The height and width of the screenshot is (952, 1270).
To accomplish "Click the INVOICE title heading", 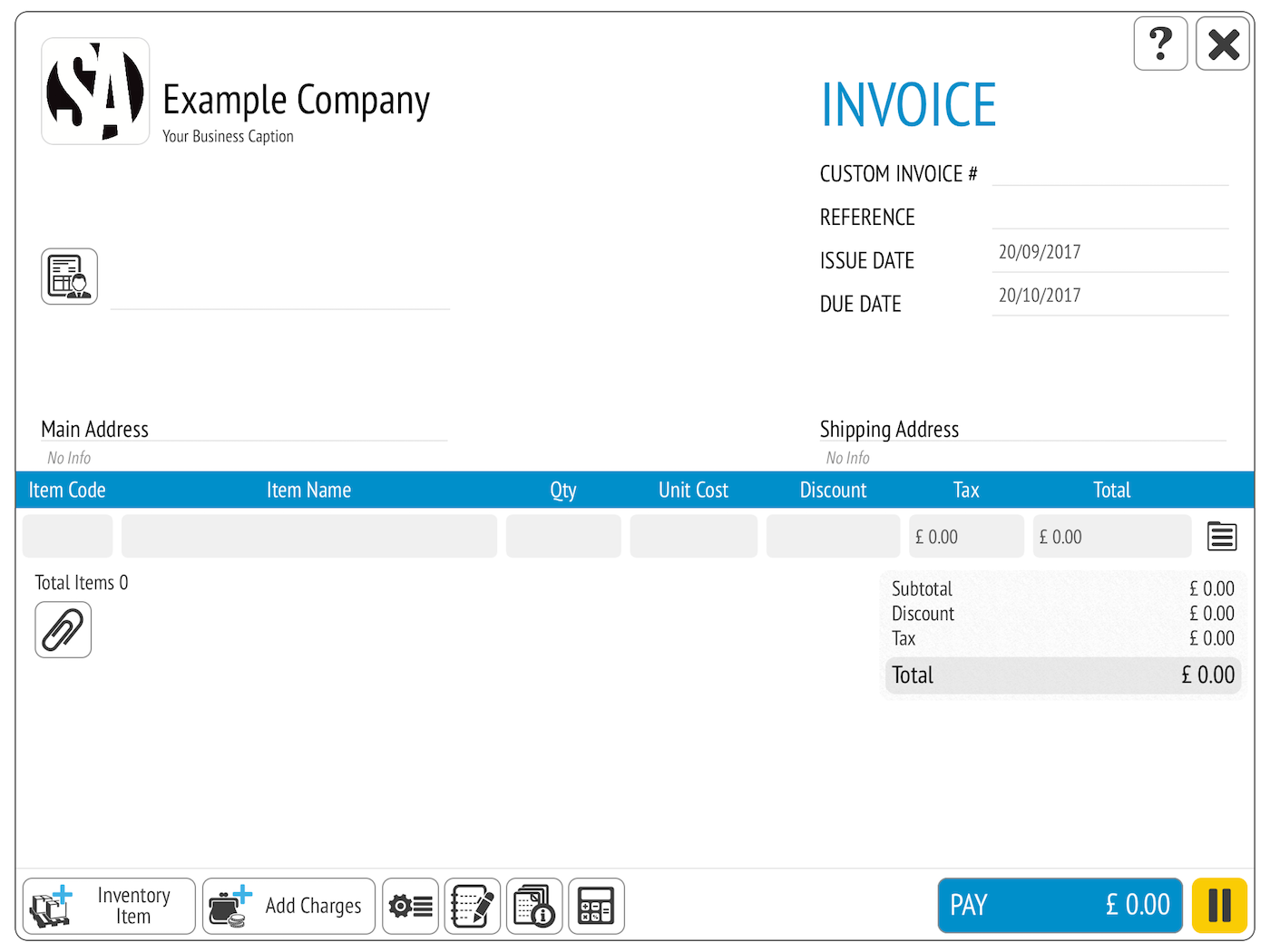I will pyautogui.click(x=908, y=105).
